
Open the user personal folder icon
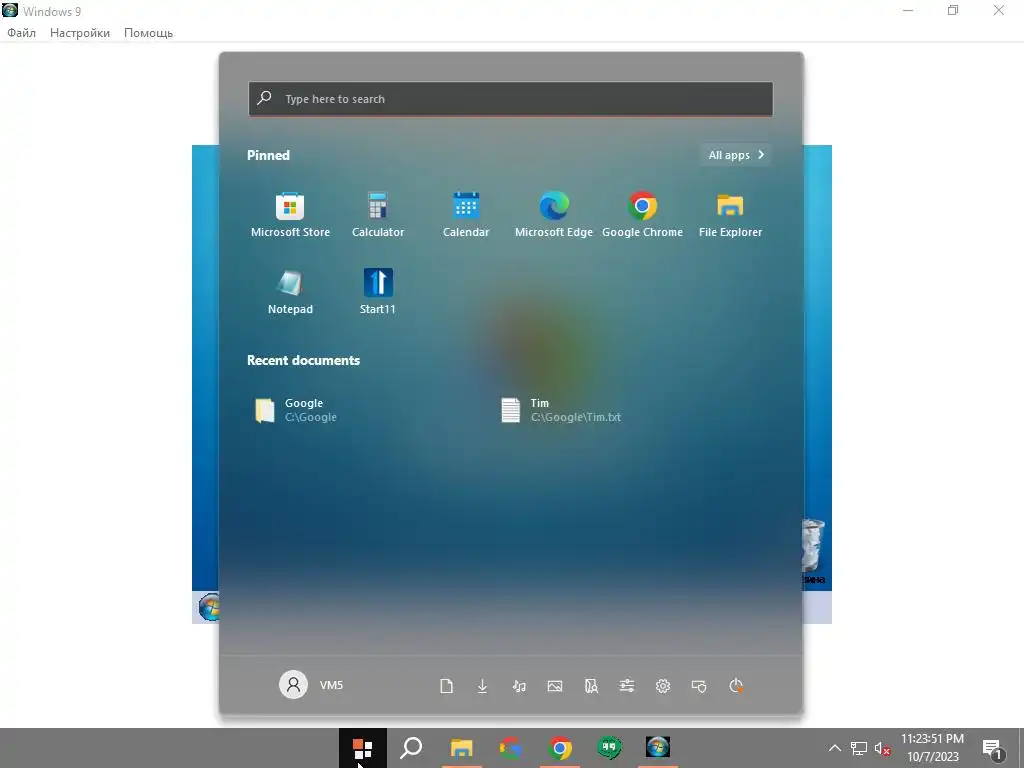pos(591,686)
